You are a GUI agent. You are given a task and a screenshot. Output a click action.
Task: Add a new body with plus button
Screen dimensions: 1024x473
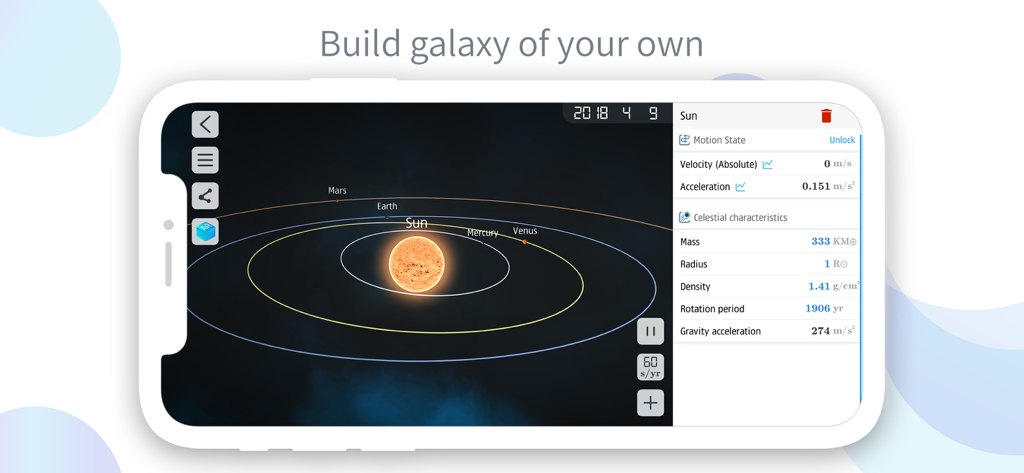click(650, 402)
